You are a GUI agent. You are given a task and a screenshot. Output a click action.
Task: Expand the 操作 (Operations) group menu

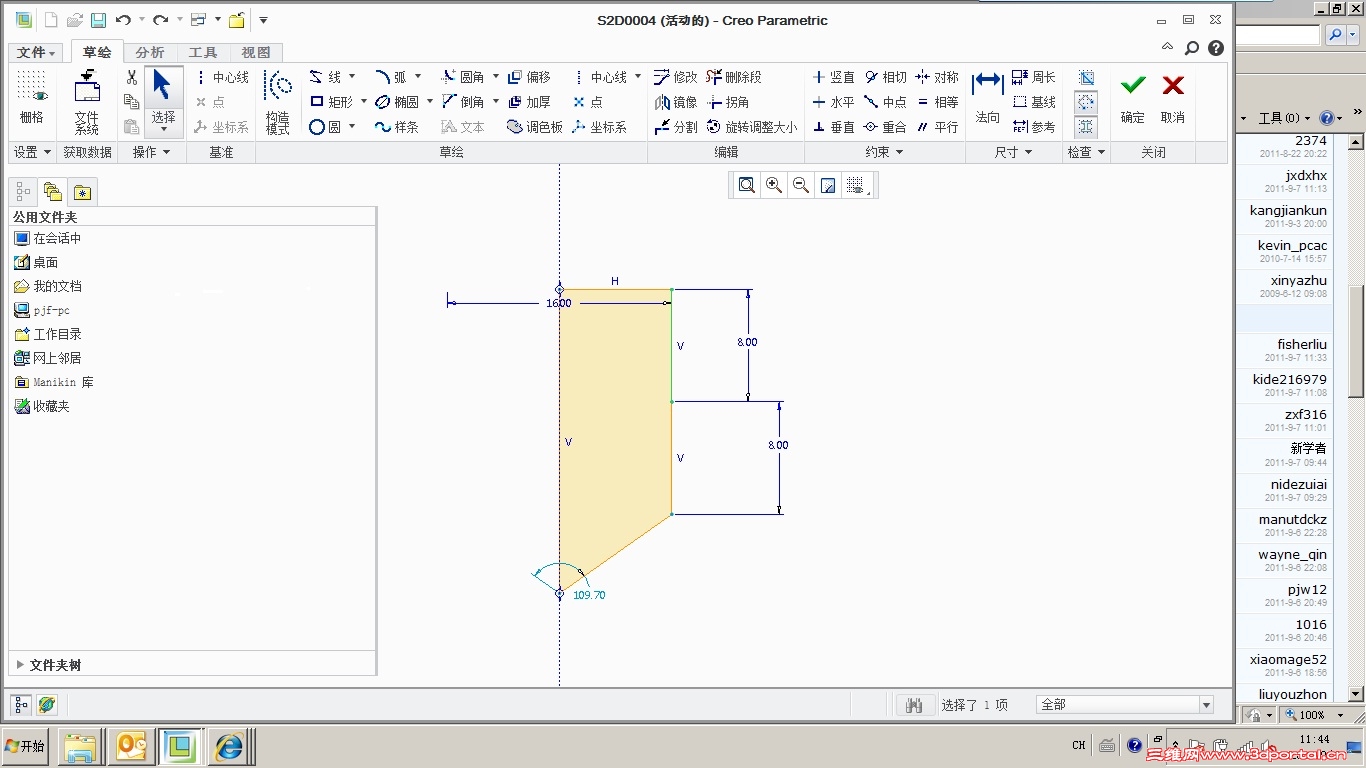[x=152, y=152]
